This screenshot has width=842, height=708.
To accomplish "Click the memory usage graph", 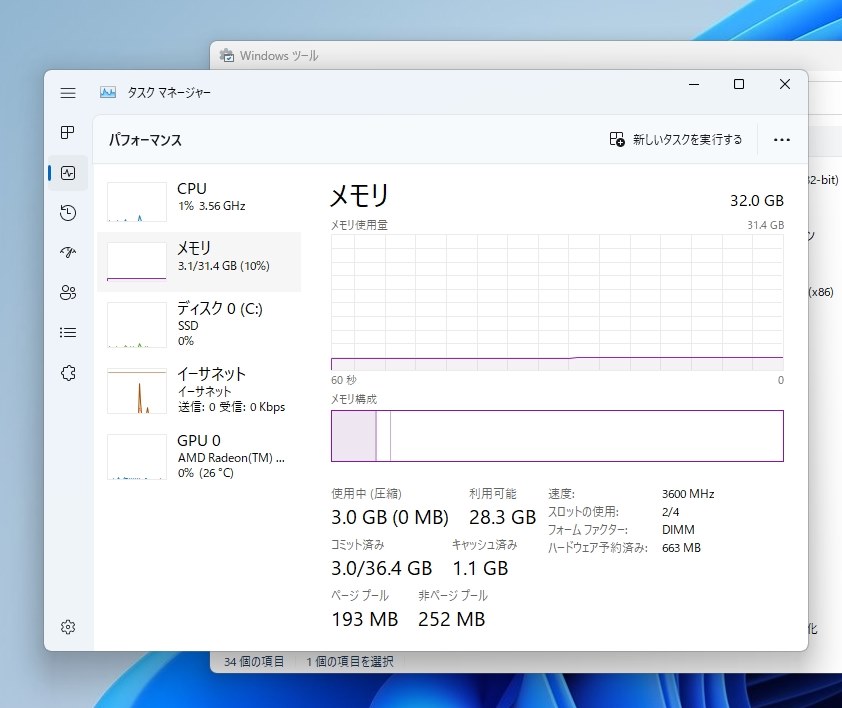I will (x=557, y=302).
